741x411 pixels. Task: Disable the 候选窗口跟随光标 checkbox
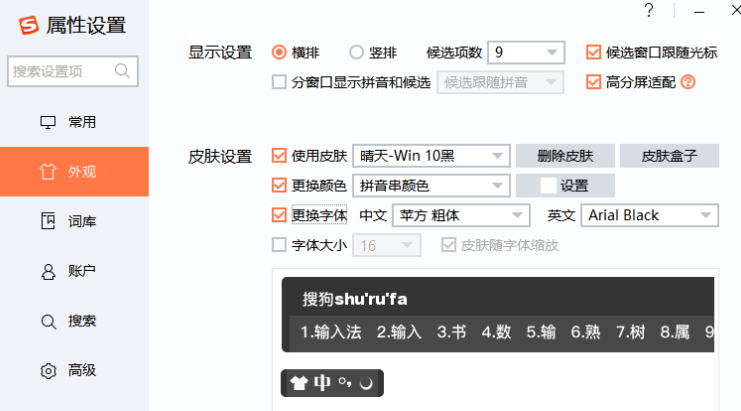coord(593,52)
